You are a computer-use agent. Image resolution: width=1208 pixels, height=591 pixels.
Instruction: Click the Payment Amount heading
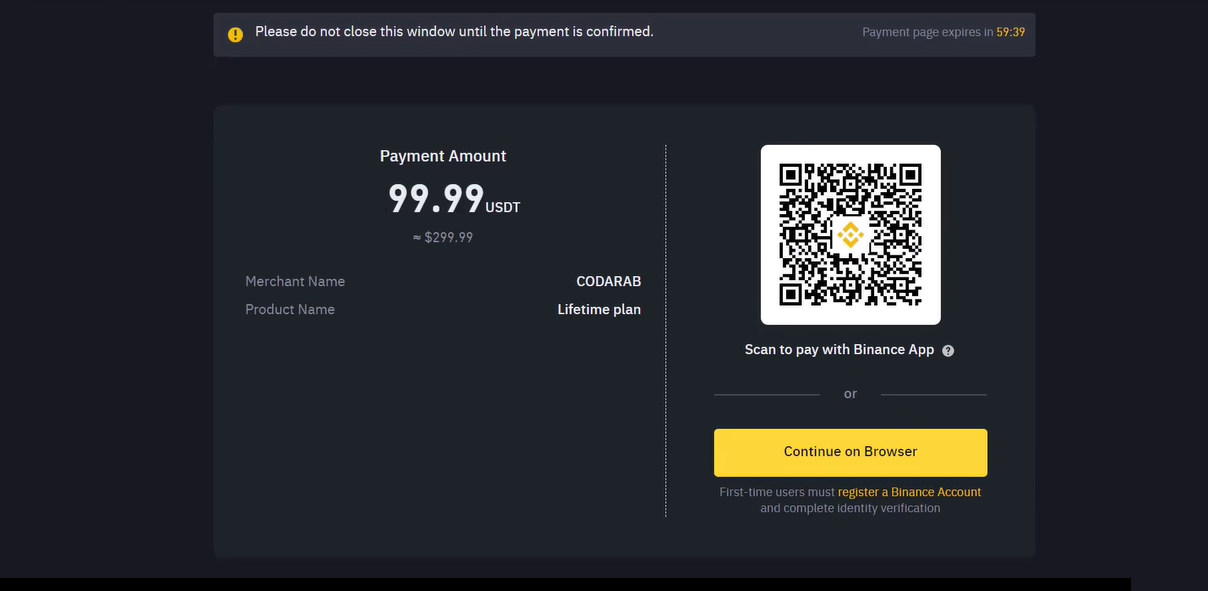(443, 156)
